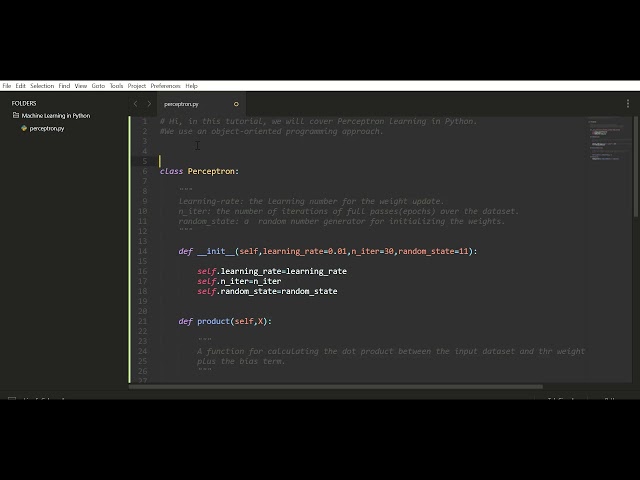Click the dot product docstring line
Screen dimensions: 640x480
click(x=391, y=351)
